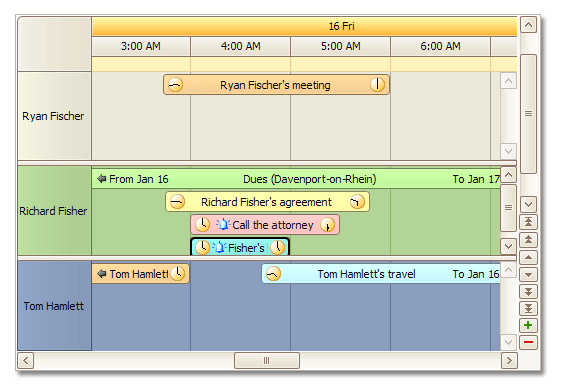Click start clock icon of Ryan Fischer's meeting
Screen dimensions: 565x384
pyautogui.click(x=175, y=85)
